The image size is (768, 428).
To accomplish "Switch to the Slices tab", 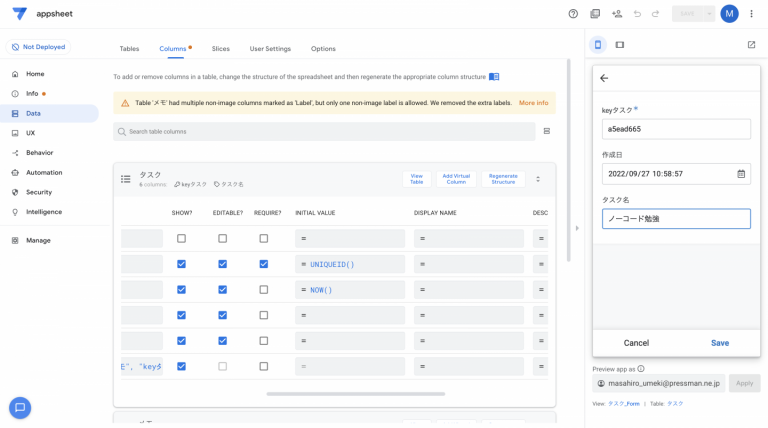I will click(x=221, y=48).
